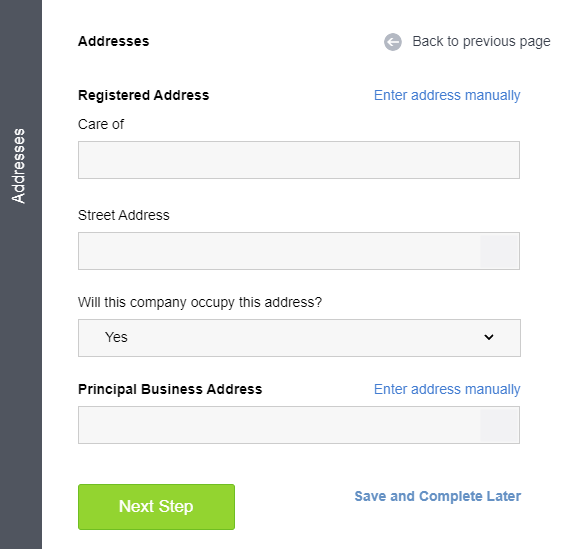Click the Street Address label
567x549 pixels.
click(124, 215)
